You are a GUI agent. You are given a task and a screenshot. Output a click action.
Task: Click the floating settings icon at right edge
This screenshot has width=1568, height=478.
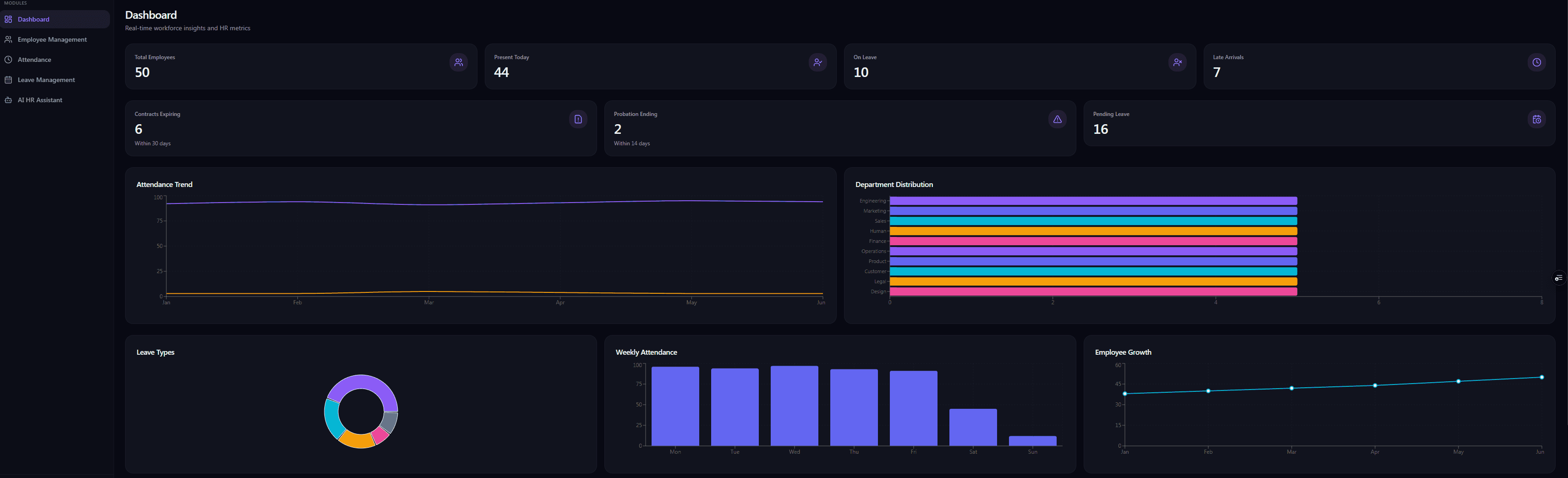click(x=1559, y=278)
